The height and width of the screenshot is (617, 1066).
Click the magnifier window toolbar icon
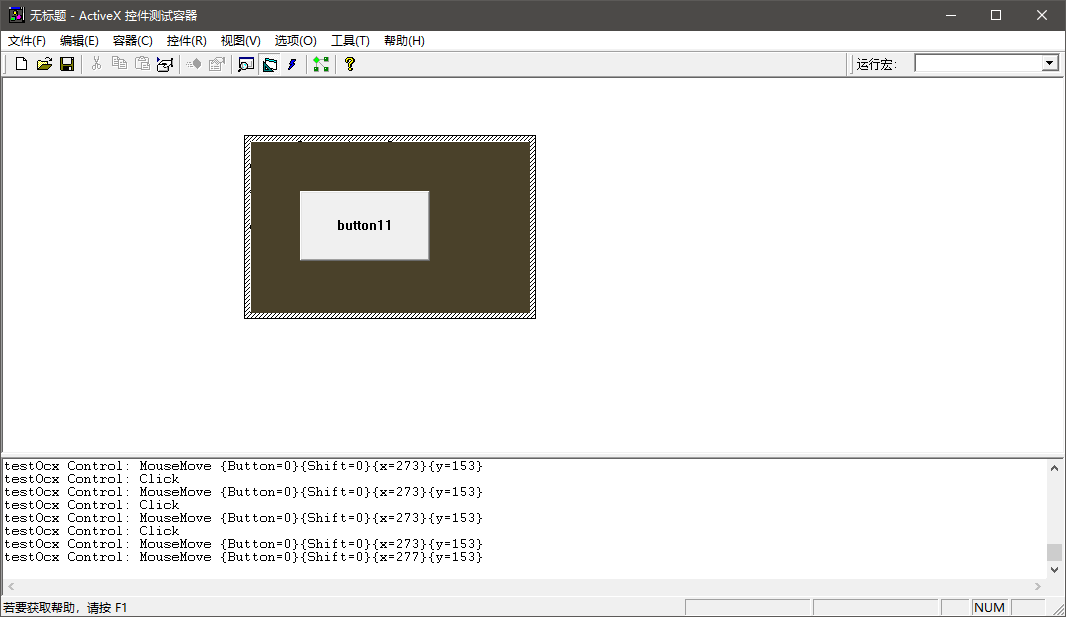[x=246, y=64]
